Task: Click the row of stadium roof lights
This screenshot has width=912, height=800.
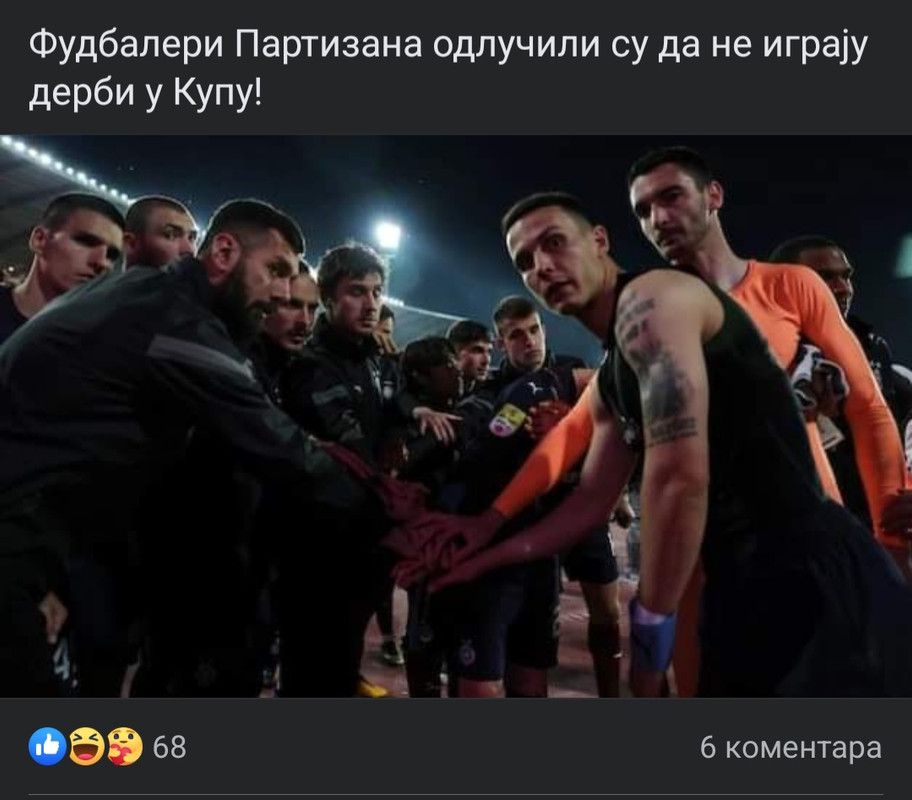Action: point(64,169)
